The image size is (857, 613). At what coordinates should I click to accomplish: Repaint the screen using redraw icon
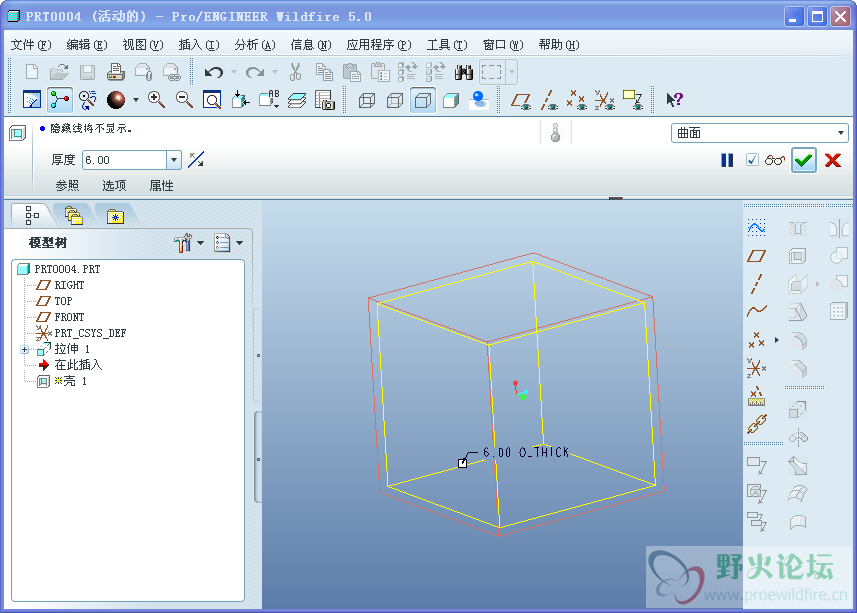tap(32, 100)
